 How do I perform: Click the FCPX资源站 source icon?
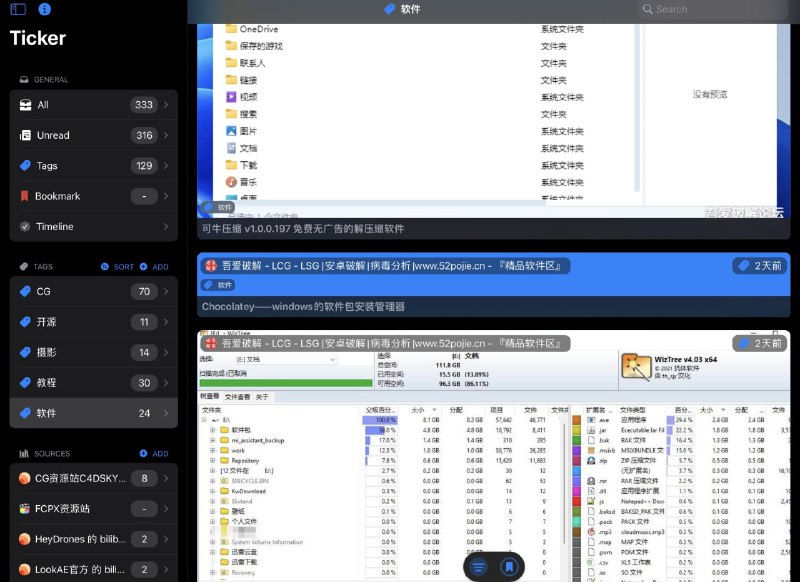click(x=24, y=509)
